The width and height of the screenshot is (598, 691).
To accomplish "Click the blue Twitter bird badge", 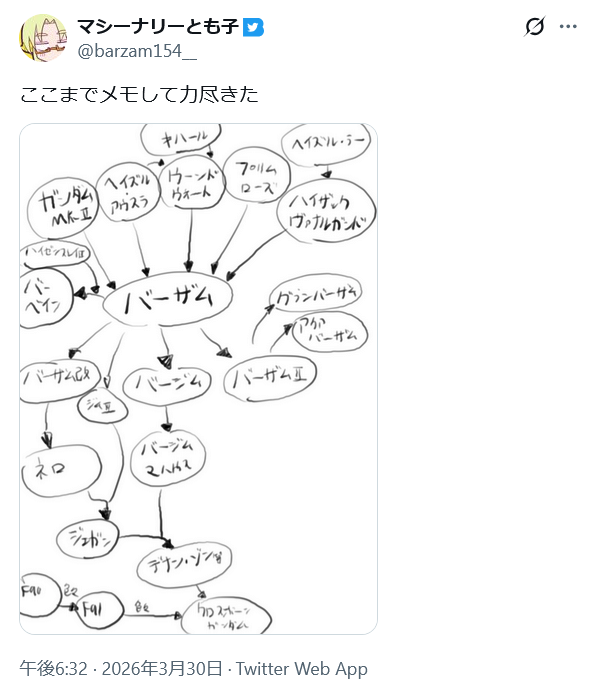I will click(x=253, y=27).
